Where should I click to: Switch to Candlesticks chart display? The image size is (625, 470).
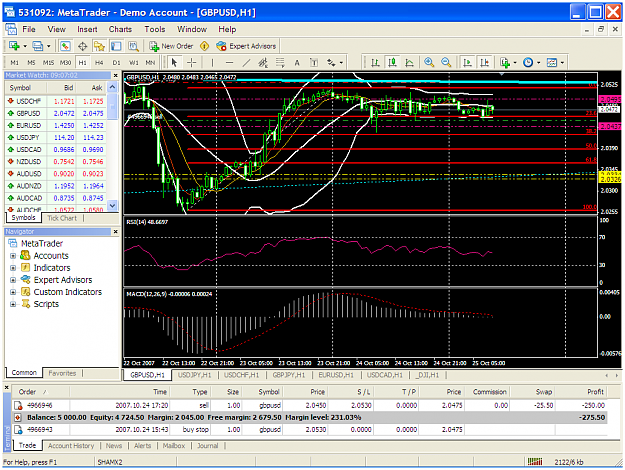(393, 63)
